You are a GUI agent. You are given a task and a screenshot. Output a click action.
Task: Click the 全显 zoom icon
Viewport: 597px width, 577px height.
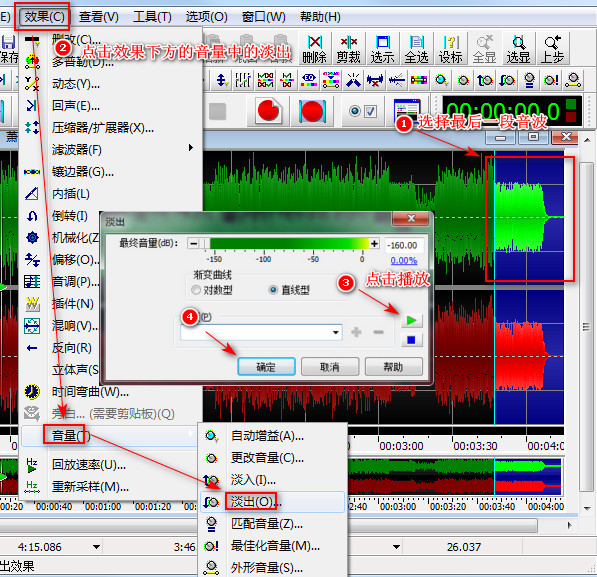484,49
